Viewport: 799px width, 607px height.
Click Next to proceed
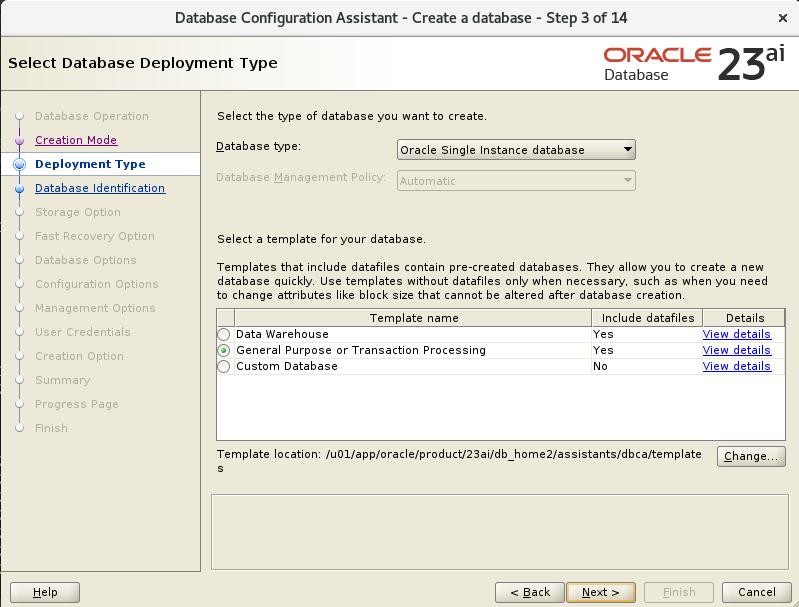click(601, 592)
